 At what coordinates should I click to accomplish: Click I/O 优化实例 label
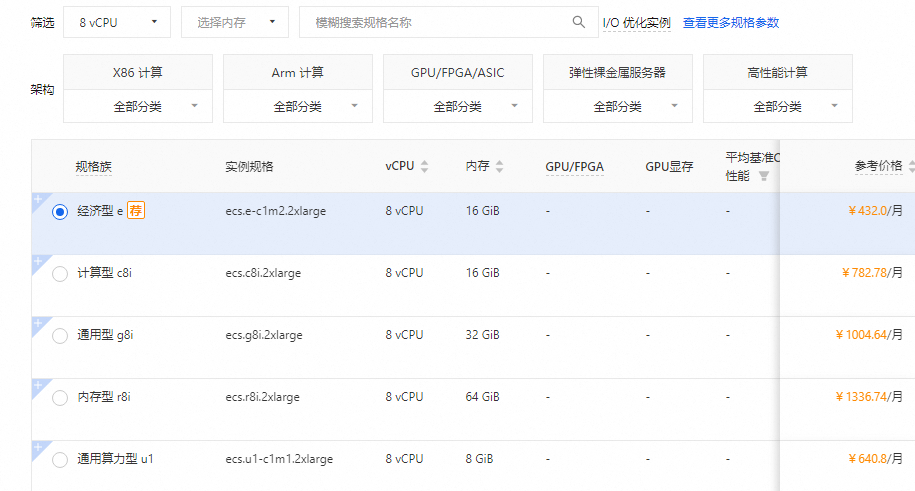click(x=637, y=23)
